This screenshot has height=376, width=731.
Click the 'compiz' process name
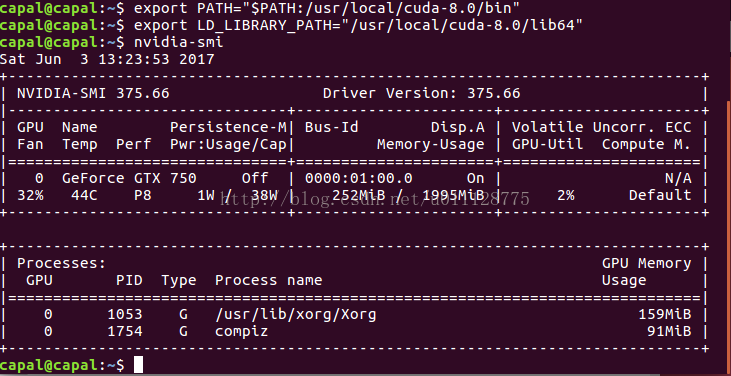[241, 331]
